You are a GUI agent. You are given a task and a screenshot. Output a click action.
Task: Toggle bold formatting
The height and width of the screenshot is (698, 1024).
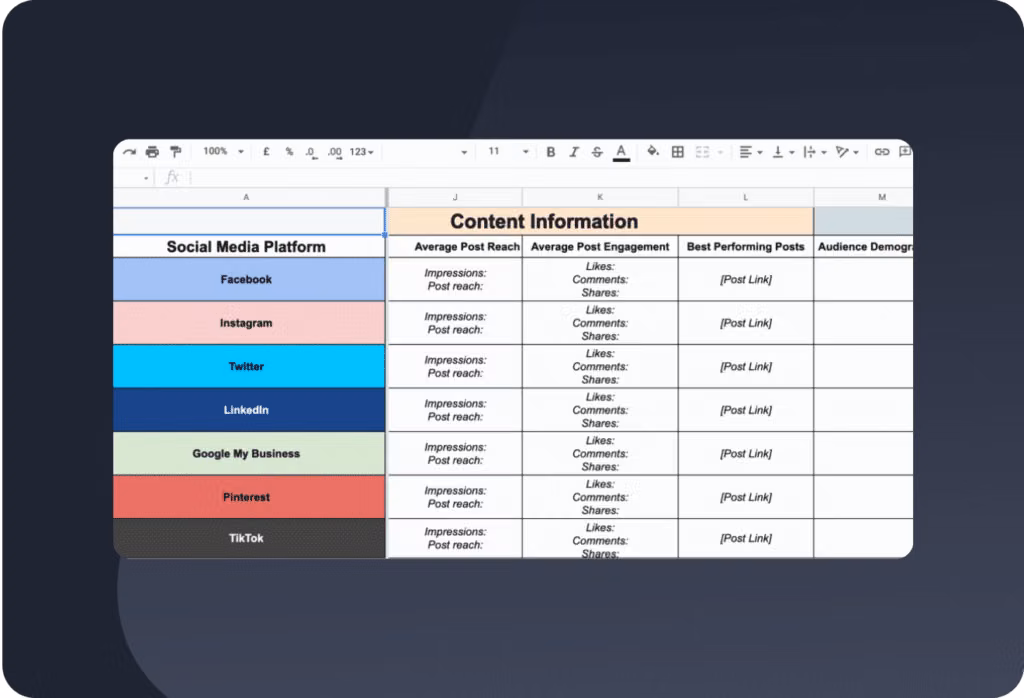point(551,152)
